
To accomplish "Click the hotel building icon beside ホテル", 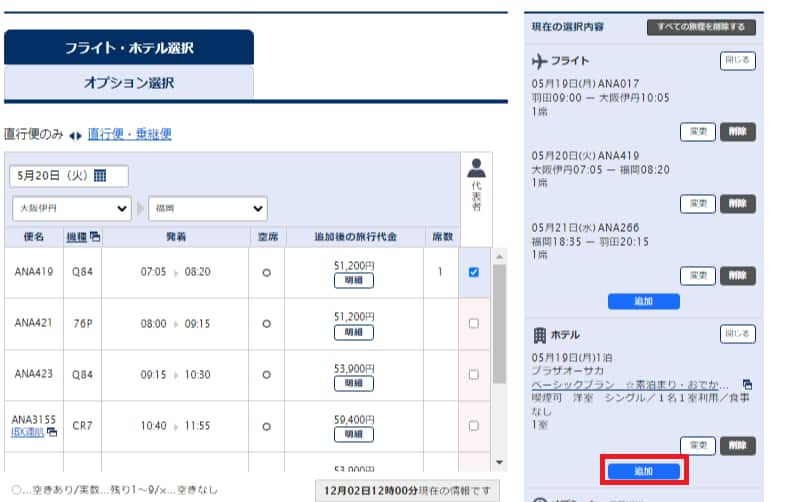I will point(541,334).
